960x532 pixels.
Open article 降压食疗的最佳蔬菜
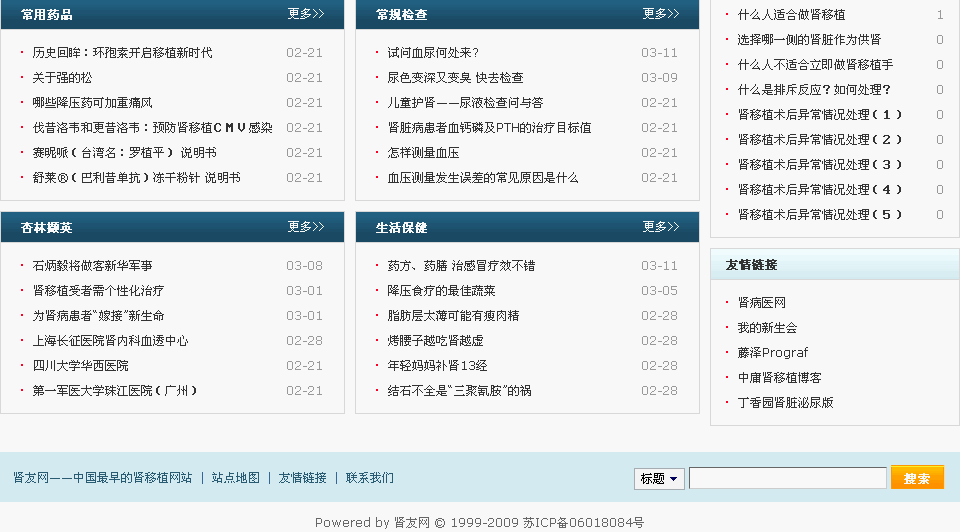click(441, 291)
